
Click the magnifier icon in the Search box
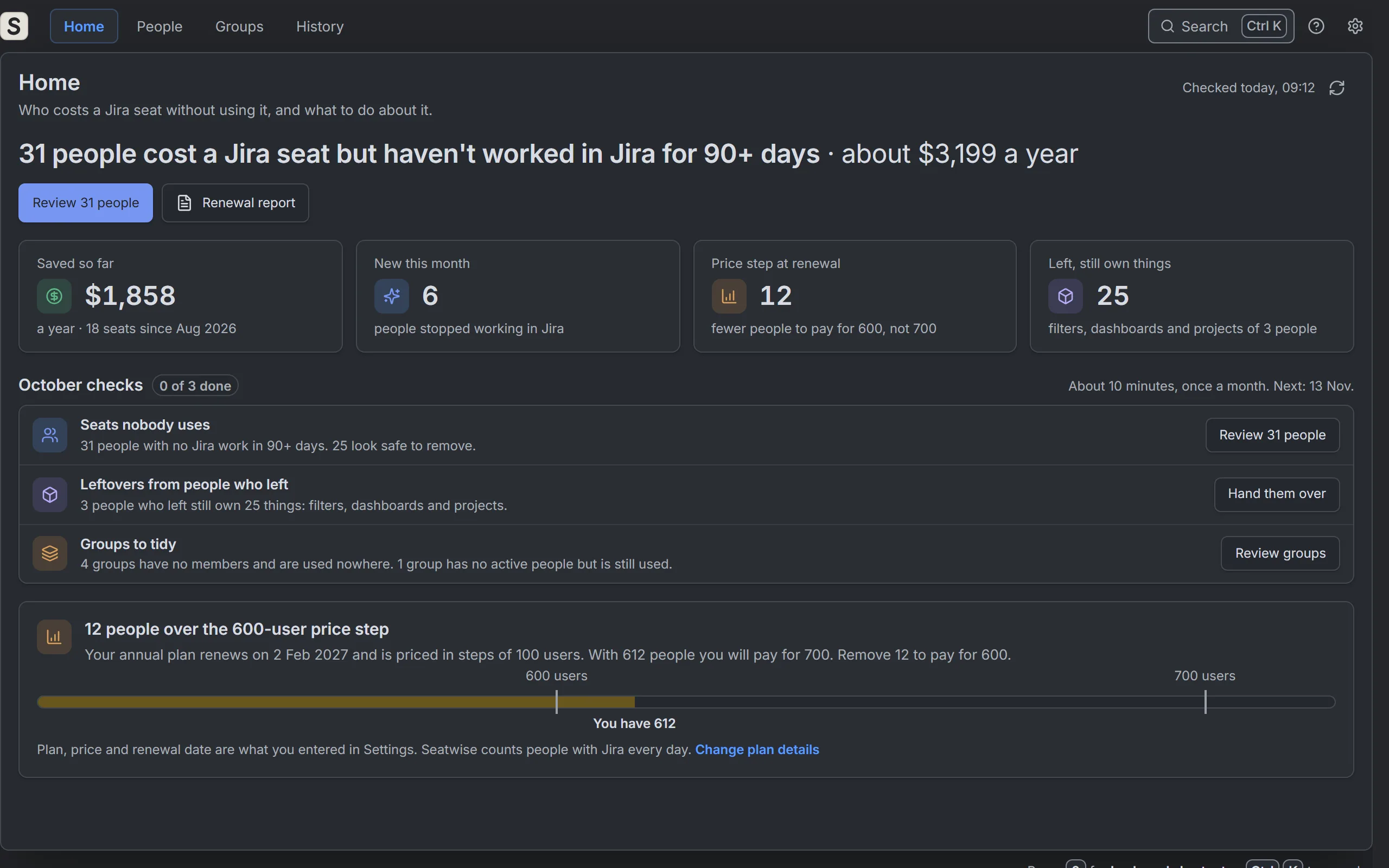click(1167, 26)
